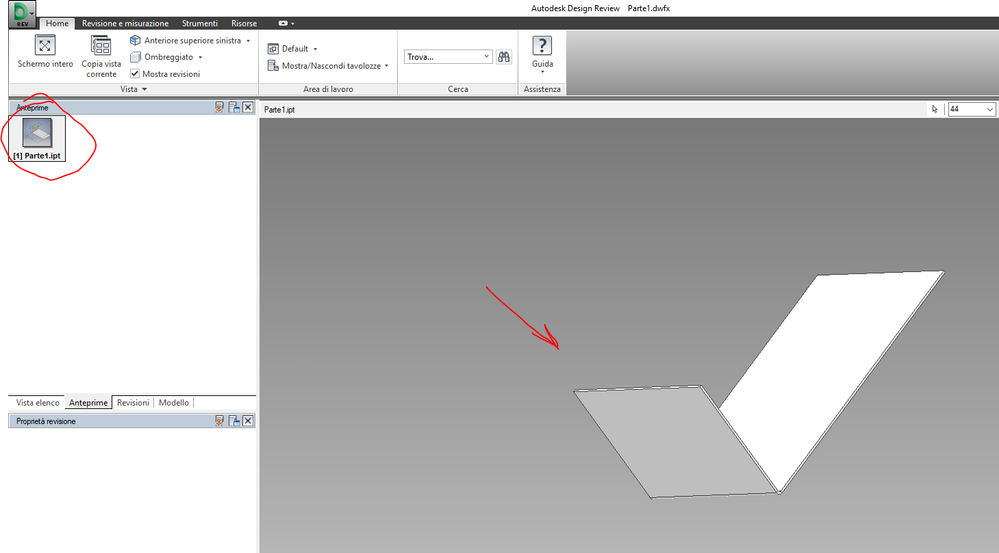999x553 pixels.
Task: Pin the Proprietà revisione palette pushpin icon
Action: [x=219, y=421]
